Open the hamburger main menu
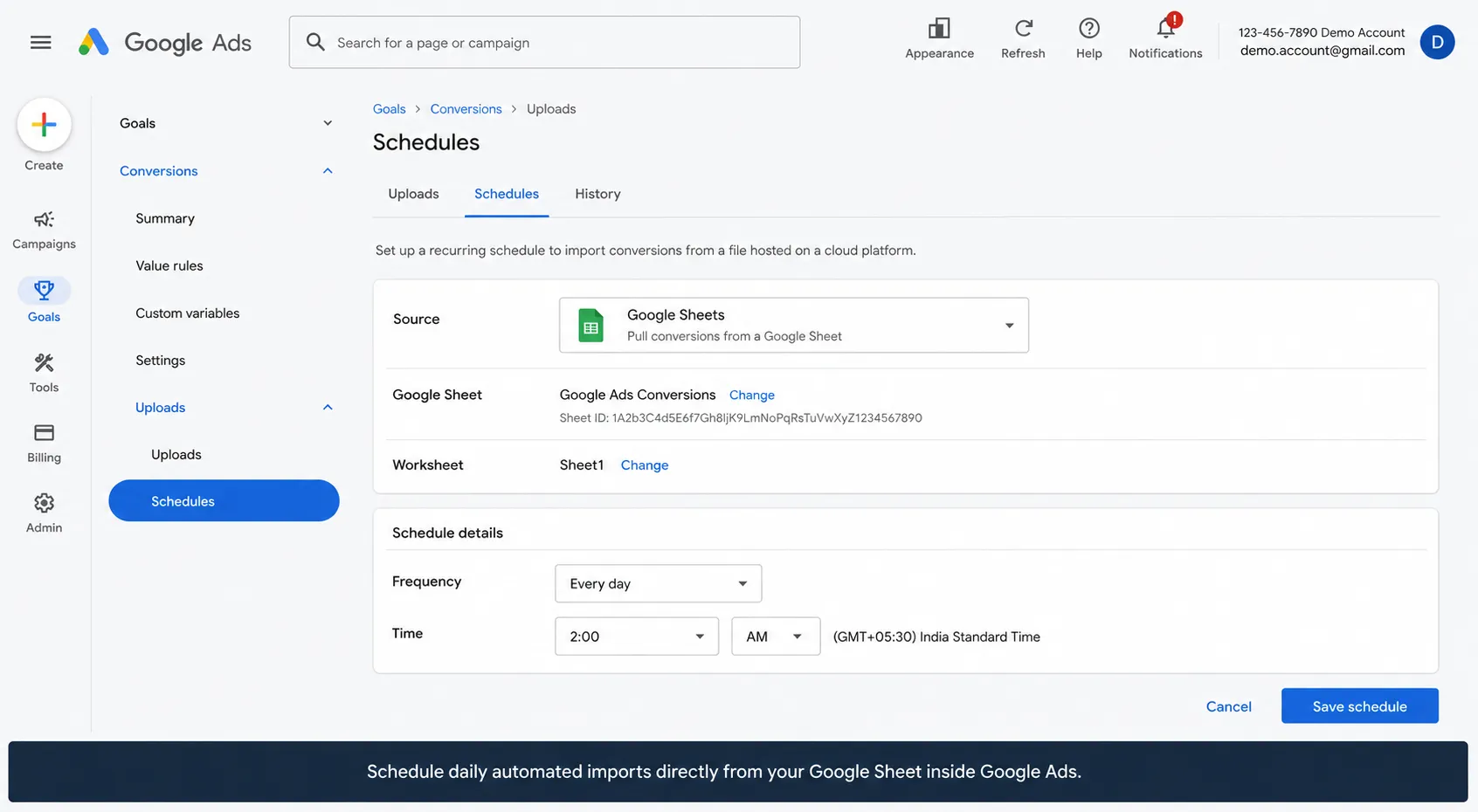 click(40, 42)
